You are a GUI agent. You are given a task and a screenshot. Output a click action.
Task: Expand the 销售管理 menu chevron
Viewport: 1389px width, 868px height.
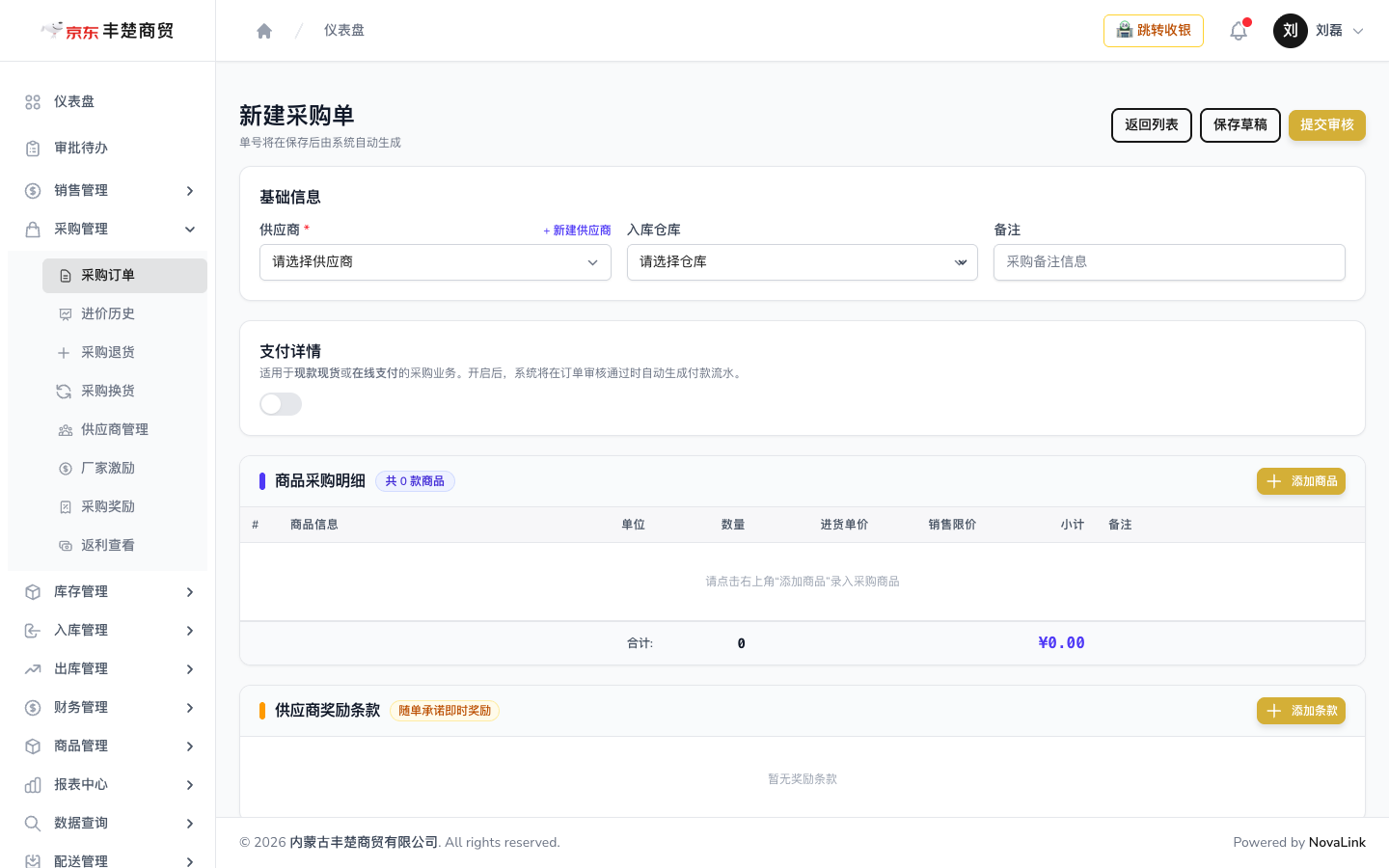[x=190, y=191]
